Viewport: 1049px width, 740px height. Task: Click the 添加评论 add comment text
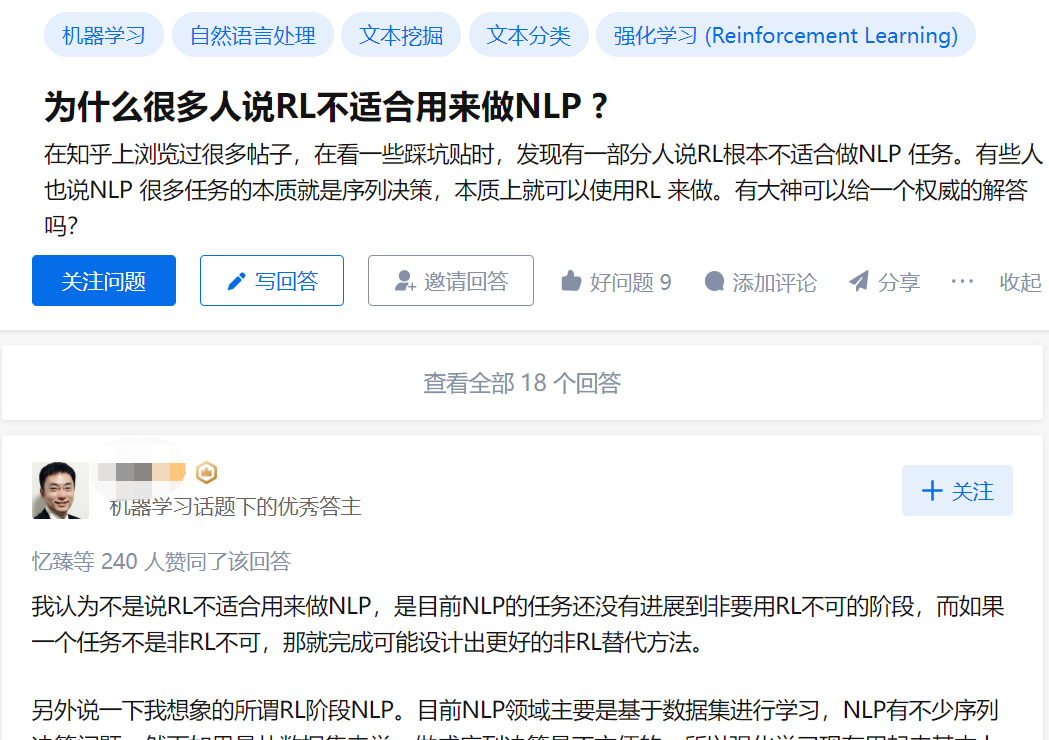pos(774,282)
